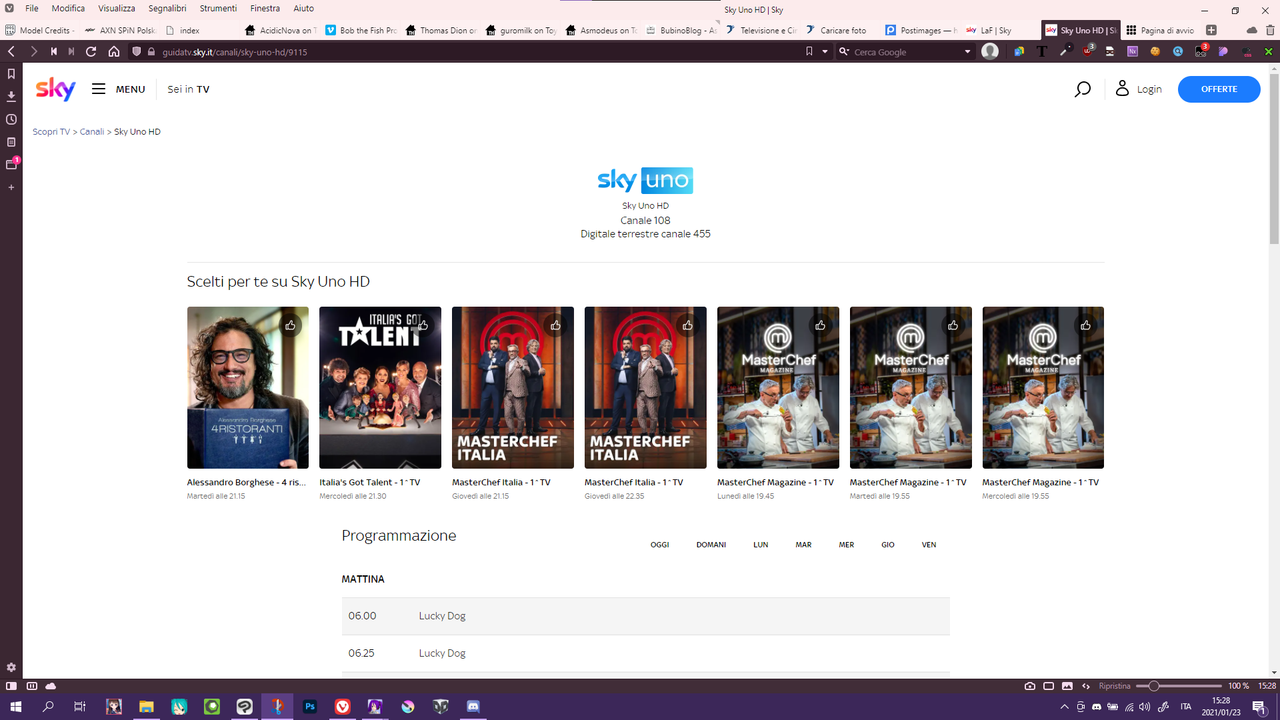Open the Strumenti menu
Screen dimensions: 1280x720
218,8
